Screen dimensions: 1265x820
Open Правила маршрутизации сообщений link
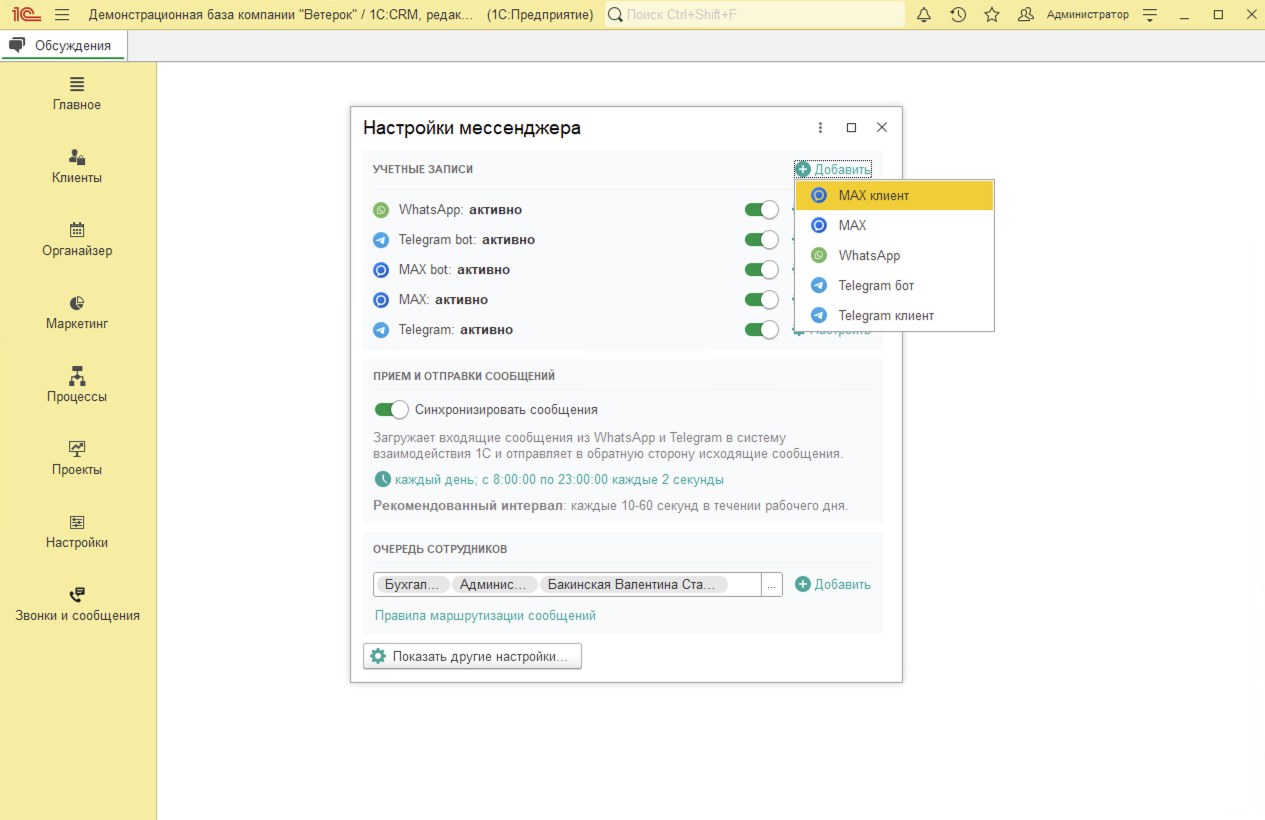[x=485, y=616]
